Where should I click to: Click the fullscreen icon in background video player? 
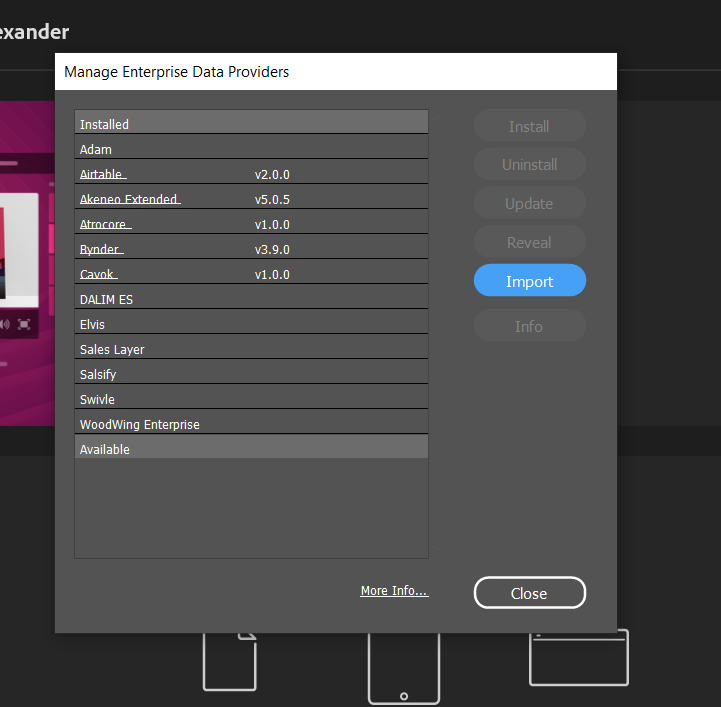[24, 325]
